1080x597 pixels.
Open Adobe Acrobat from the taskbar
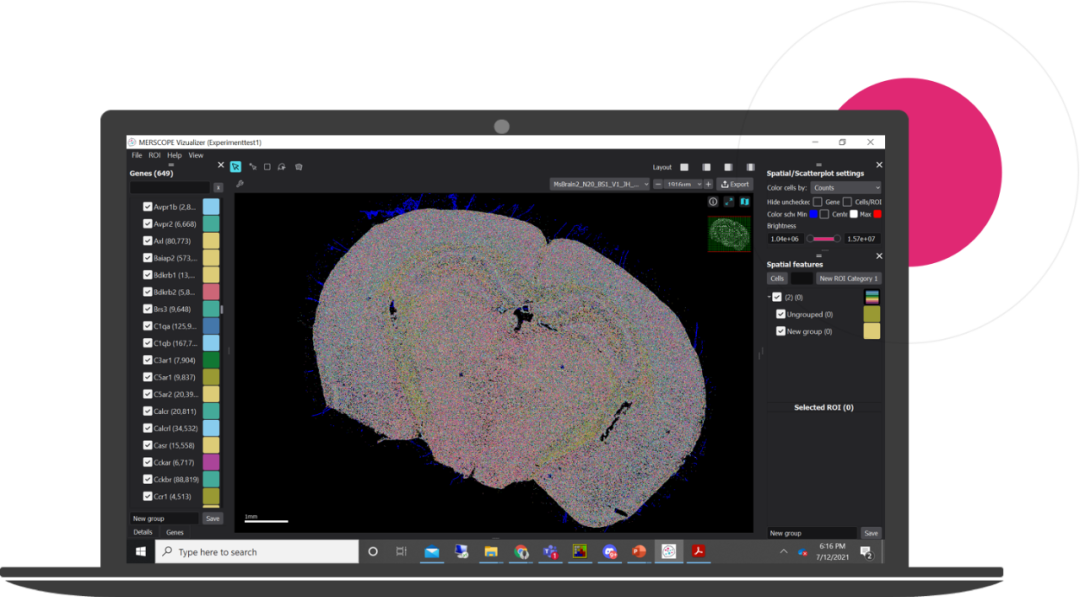(x=700, y=551)
